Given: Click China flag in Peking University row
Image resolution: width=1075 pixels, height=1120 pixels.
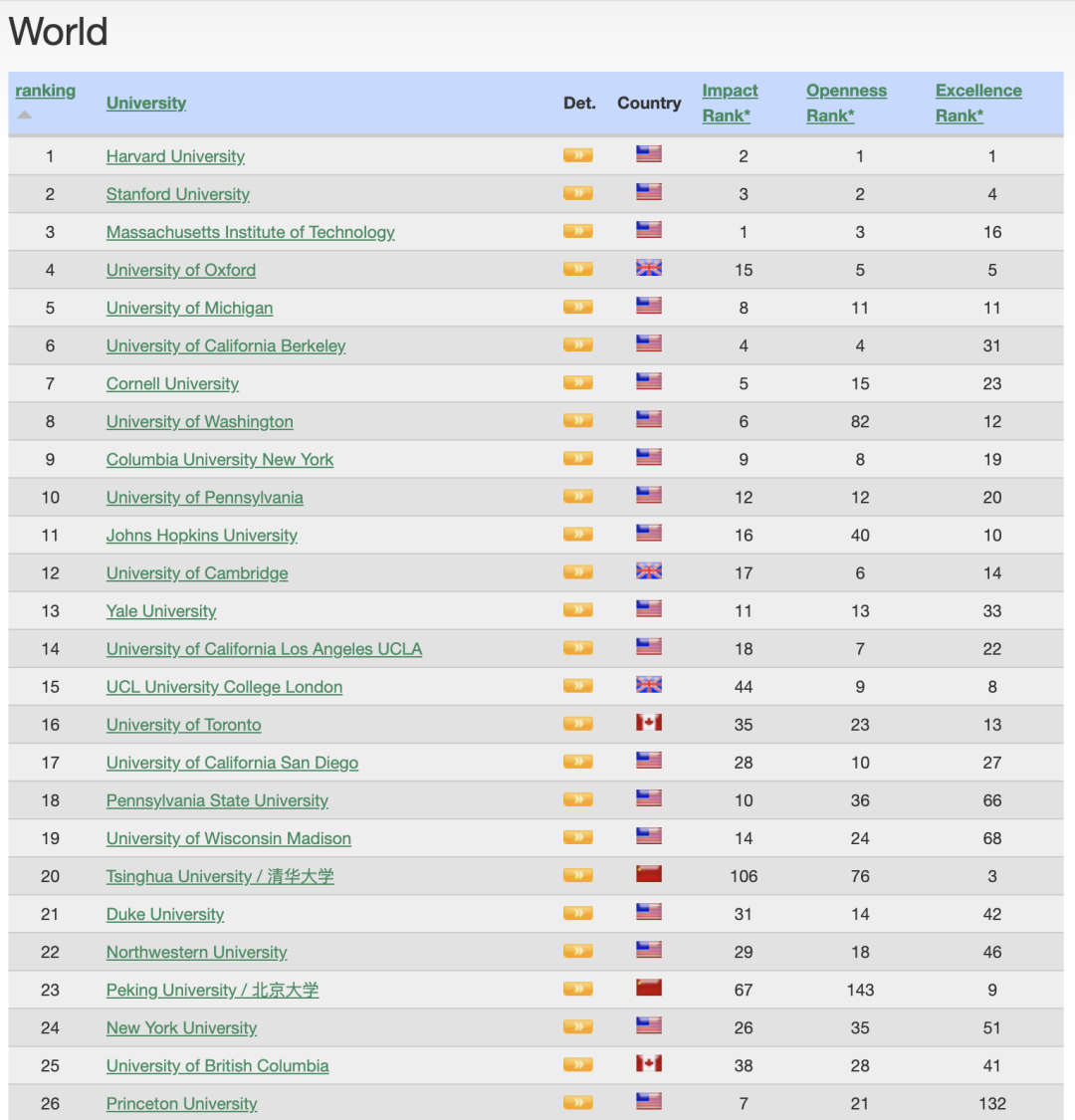Looking at the screenshot, I should click(649, 988).
